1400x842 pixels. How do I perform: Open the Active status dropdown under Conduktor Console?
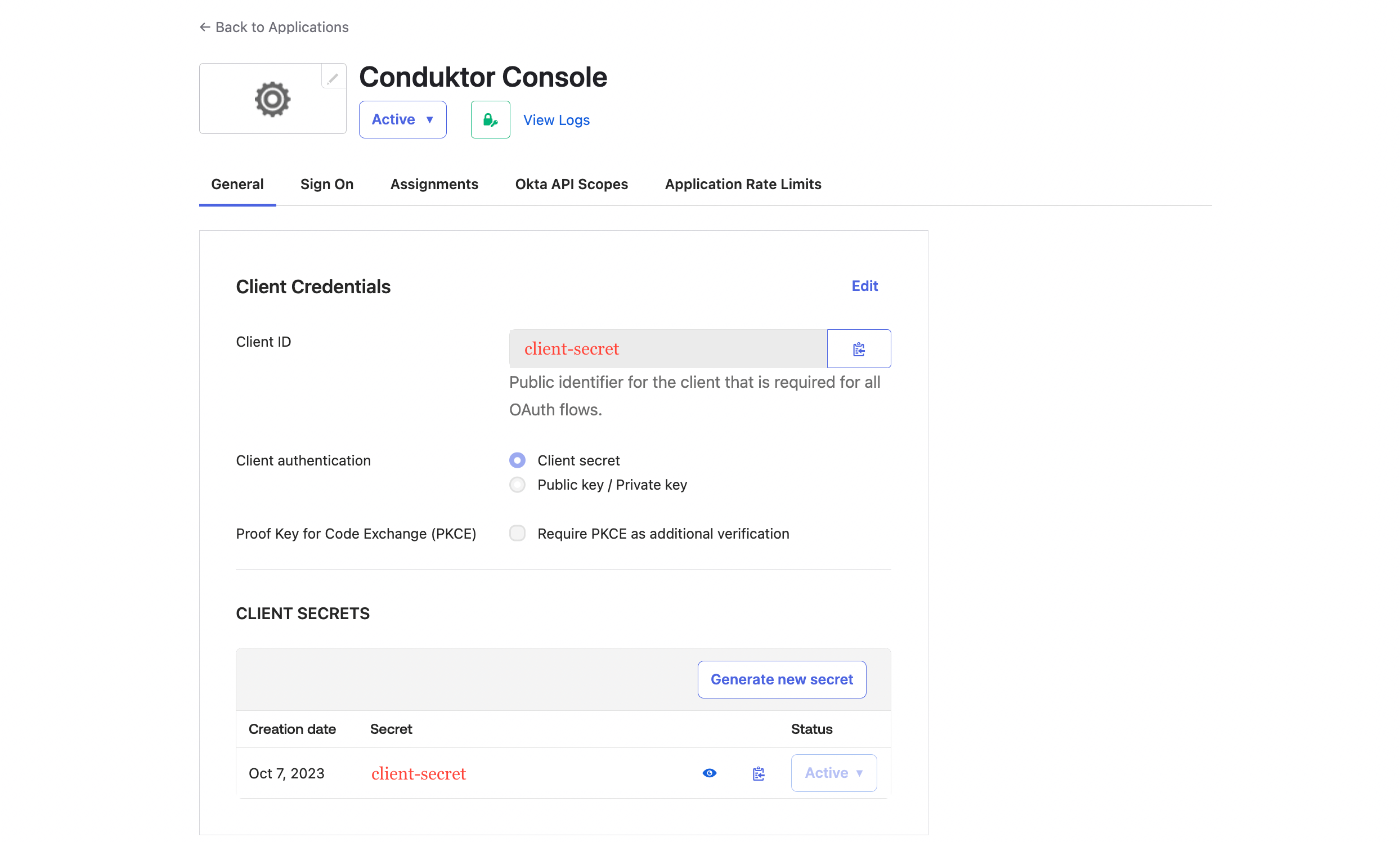402,120
